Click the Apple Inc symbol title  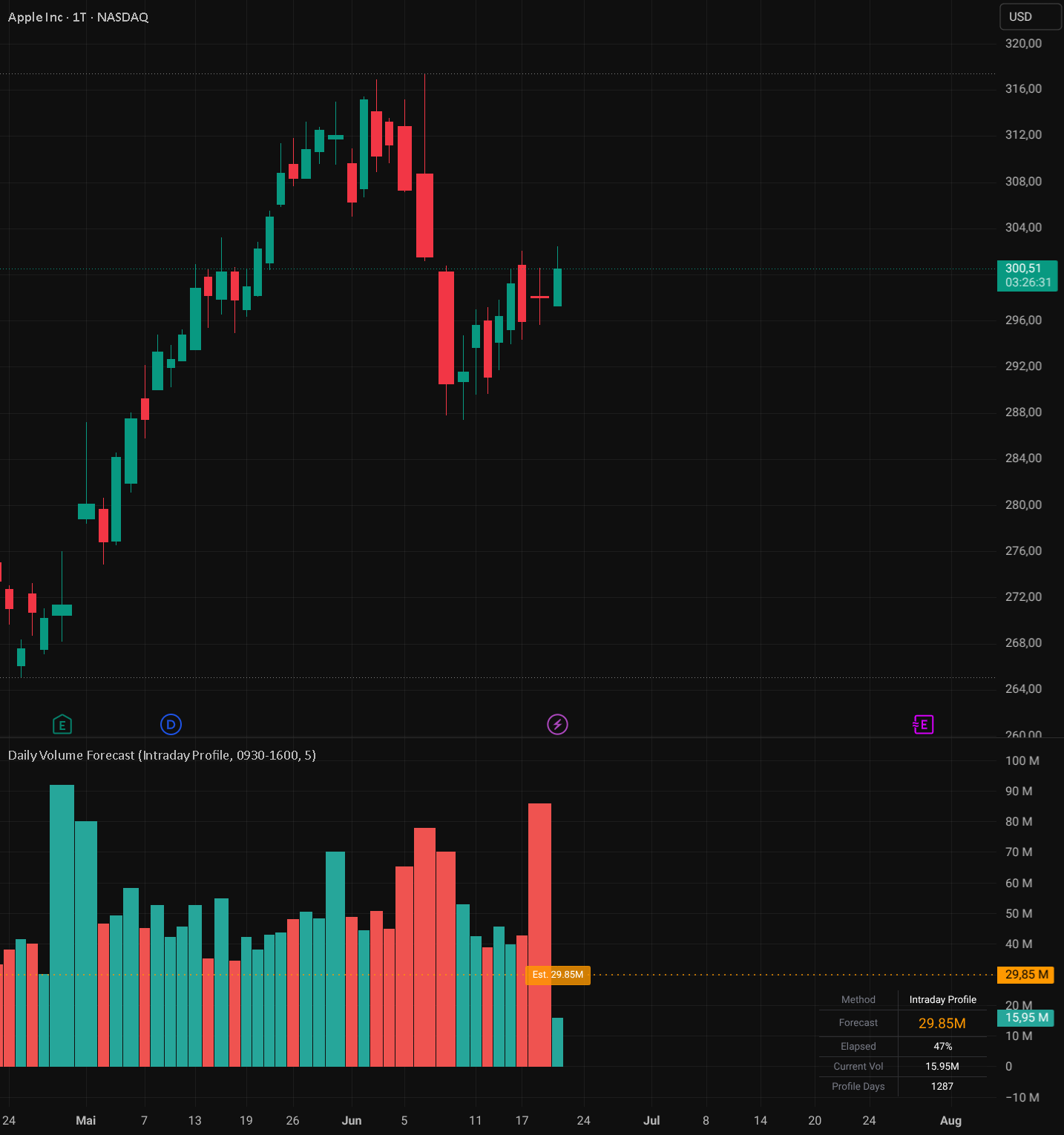point(78,17)
